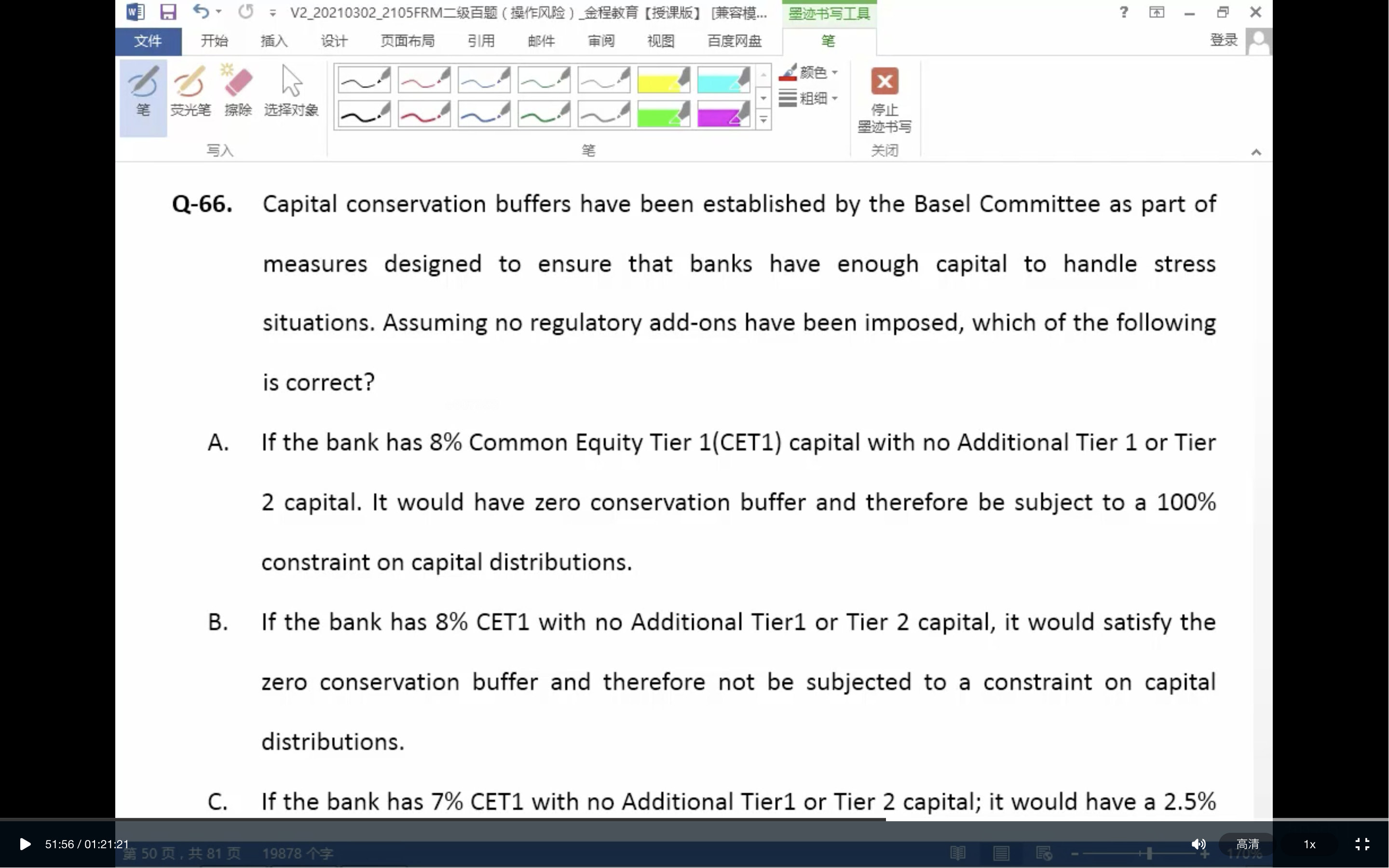Switch to the Mailings (邮件) tab
1389x868 pixels.
[541, 41]
